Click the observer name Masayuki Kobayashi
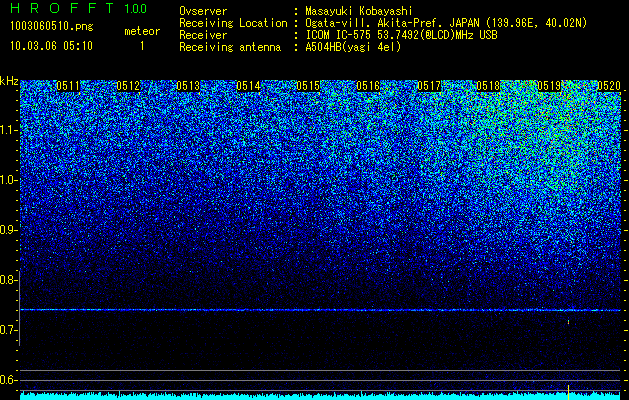The width and height of the screenshot is (629, 400). tap(359, 11)
